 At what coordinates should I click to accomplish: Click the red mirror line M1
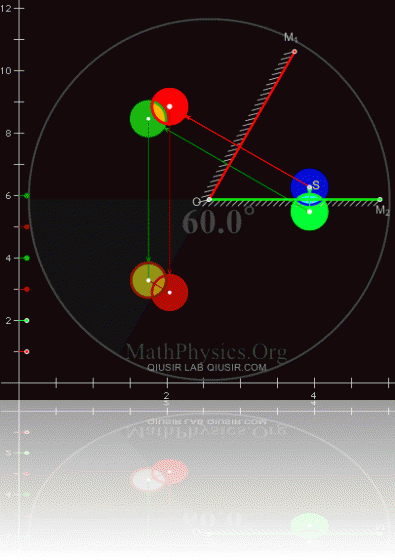coord(252,126)
